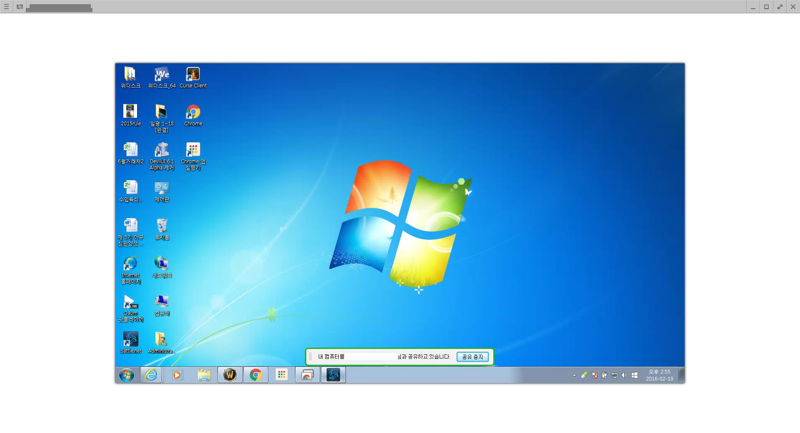Select the Administrator folder on the desktop
This screenshot has height=433, width=800.
[161, 343]
